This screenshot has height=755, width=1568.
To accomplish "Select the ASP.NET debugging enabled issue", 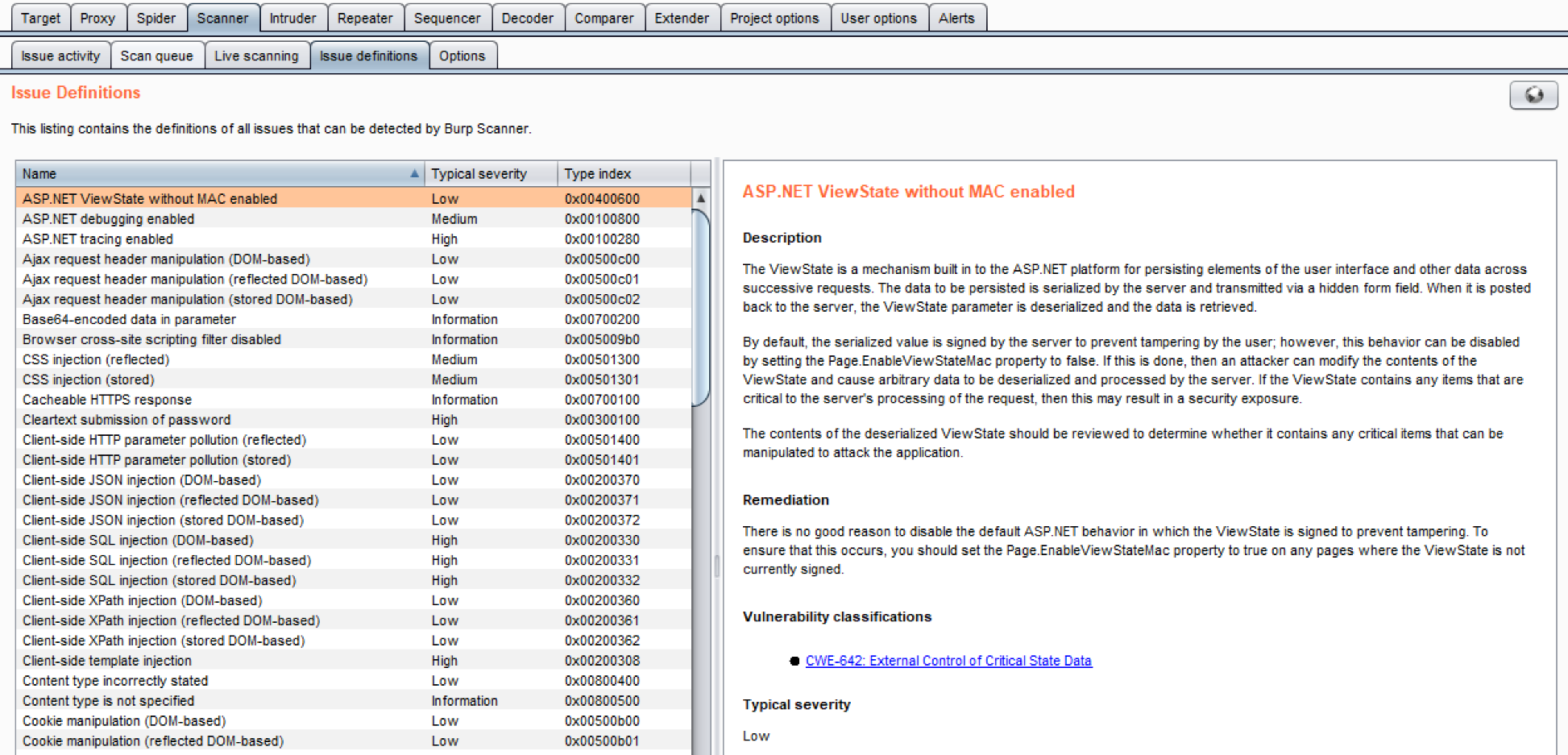I will (109, 219).
